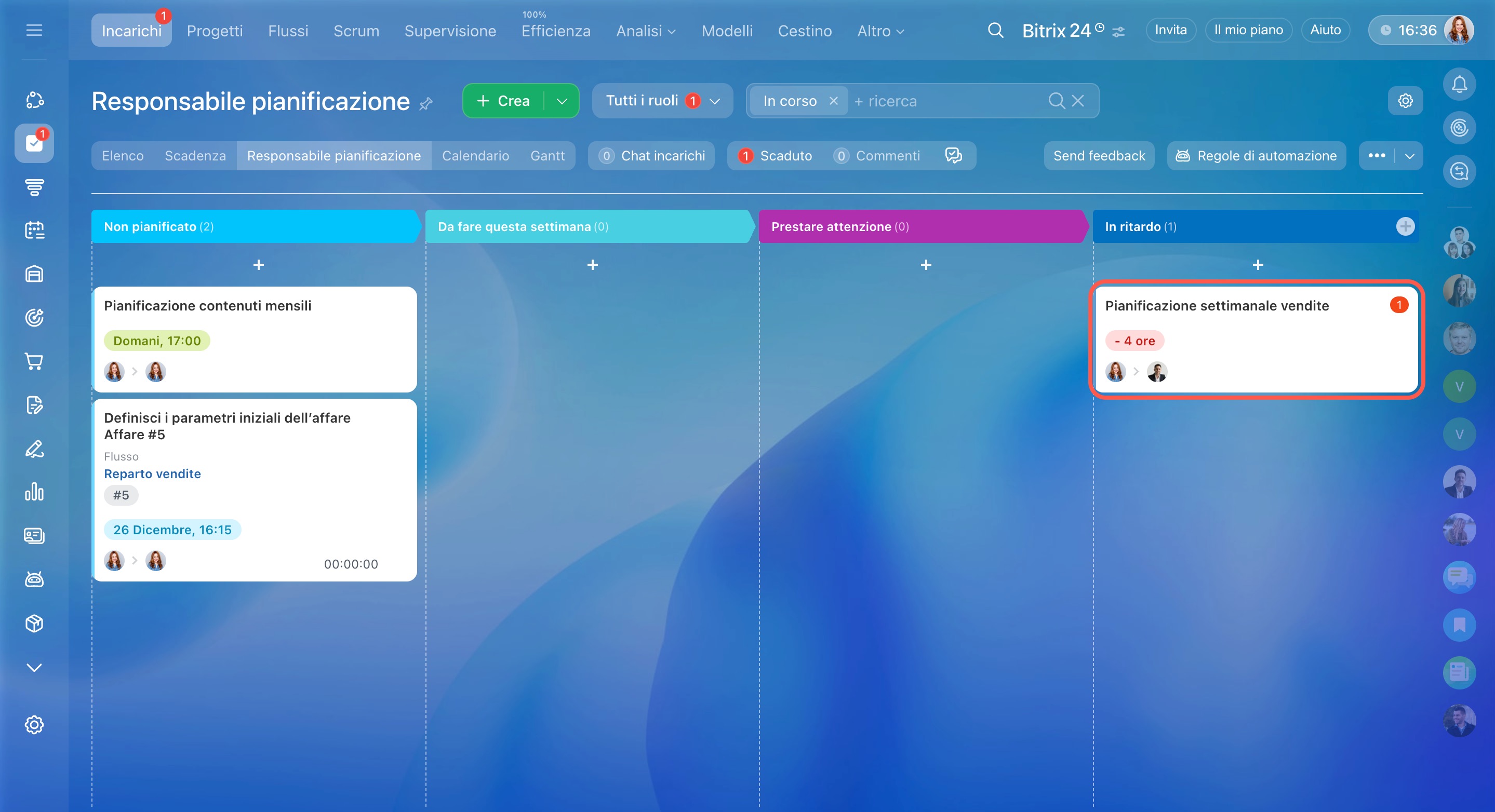Screen dimensions: 1495x812
Task: Remove the In corso filter chip
Action: click(x=833, y=101)
